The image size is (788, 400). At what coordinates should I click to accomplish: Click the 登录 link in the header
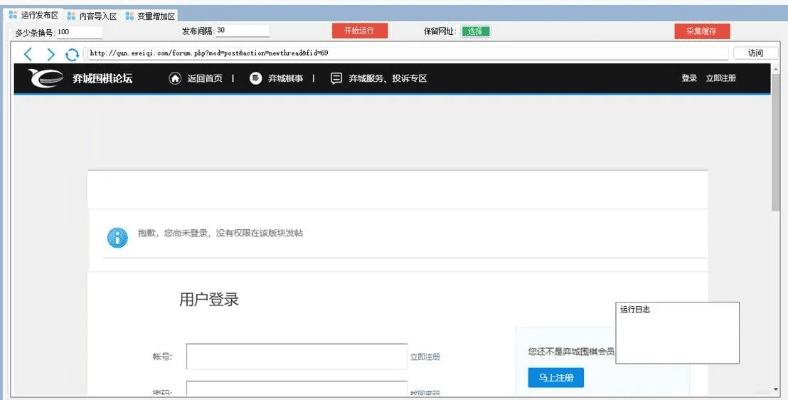tap(689, 78)
